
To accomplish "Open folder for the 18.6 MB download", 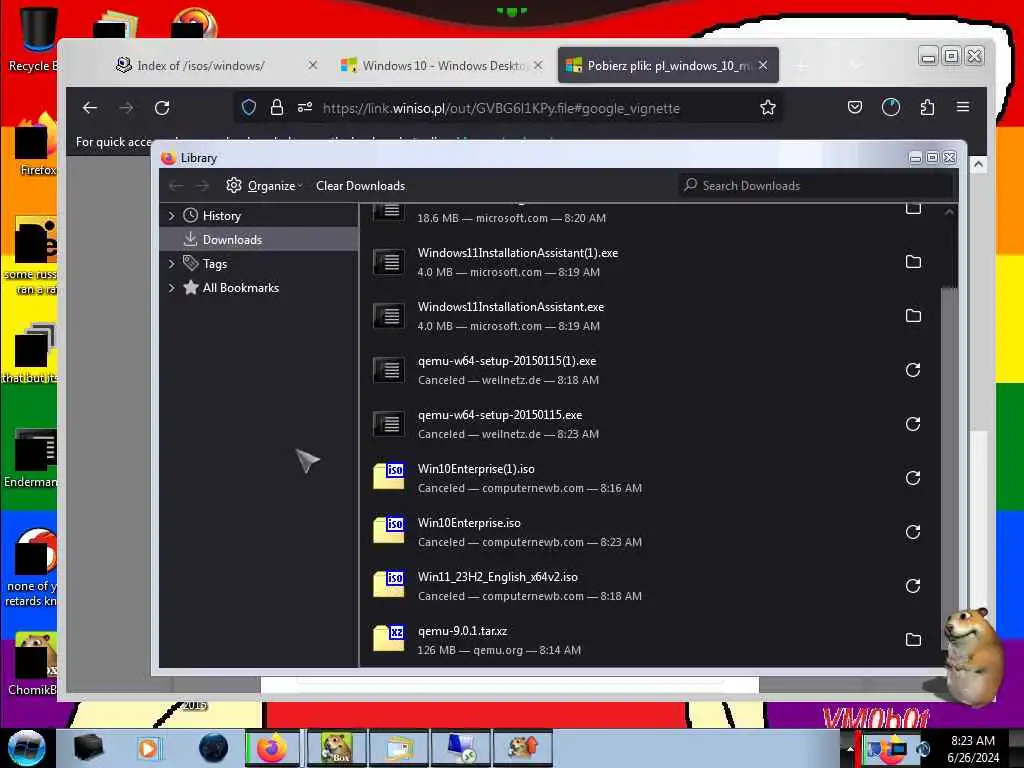I will pyautogui.click(x=913, y=209).
